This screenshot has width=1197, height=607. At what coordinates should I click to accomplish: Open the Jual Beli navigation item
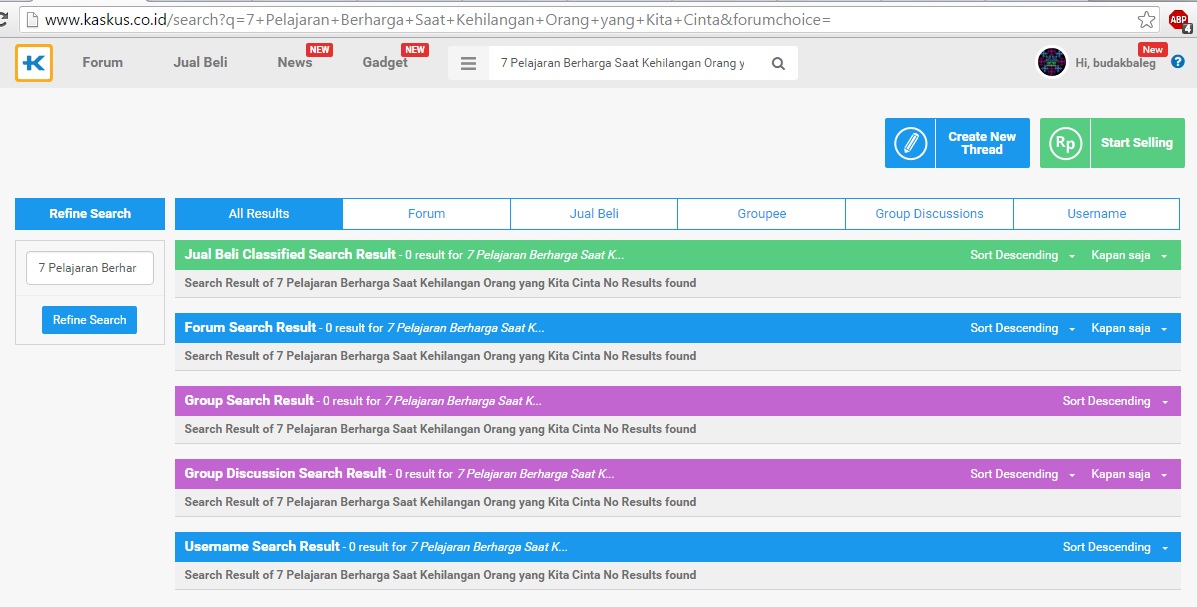tap(200, 63)
